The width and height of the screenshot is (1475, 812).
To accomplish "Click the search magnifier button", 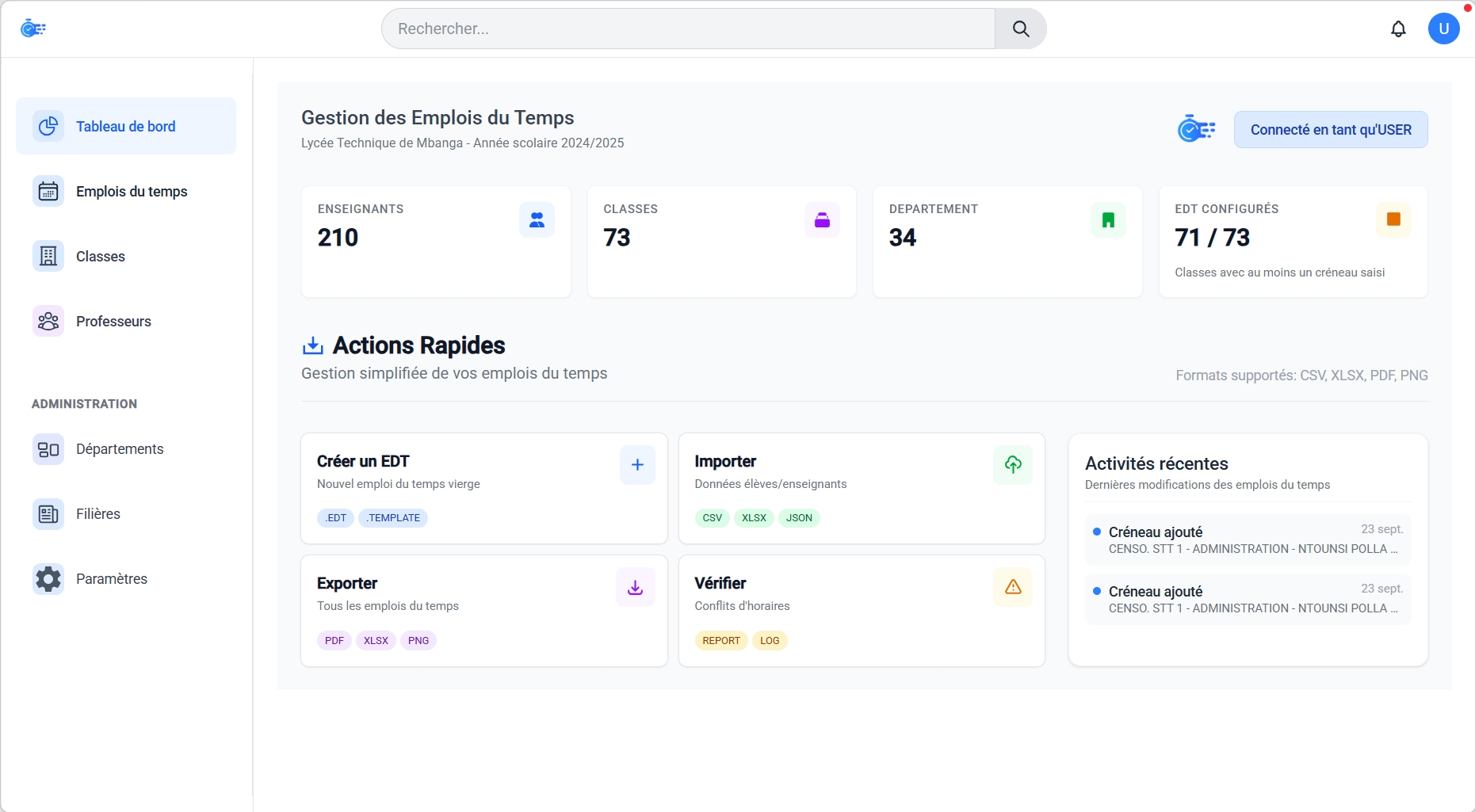I will [x=1021, y=29].
